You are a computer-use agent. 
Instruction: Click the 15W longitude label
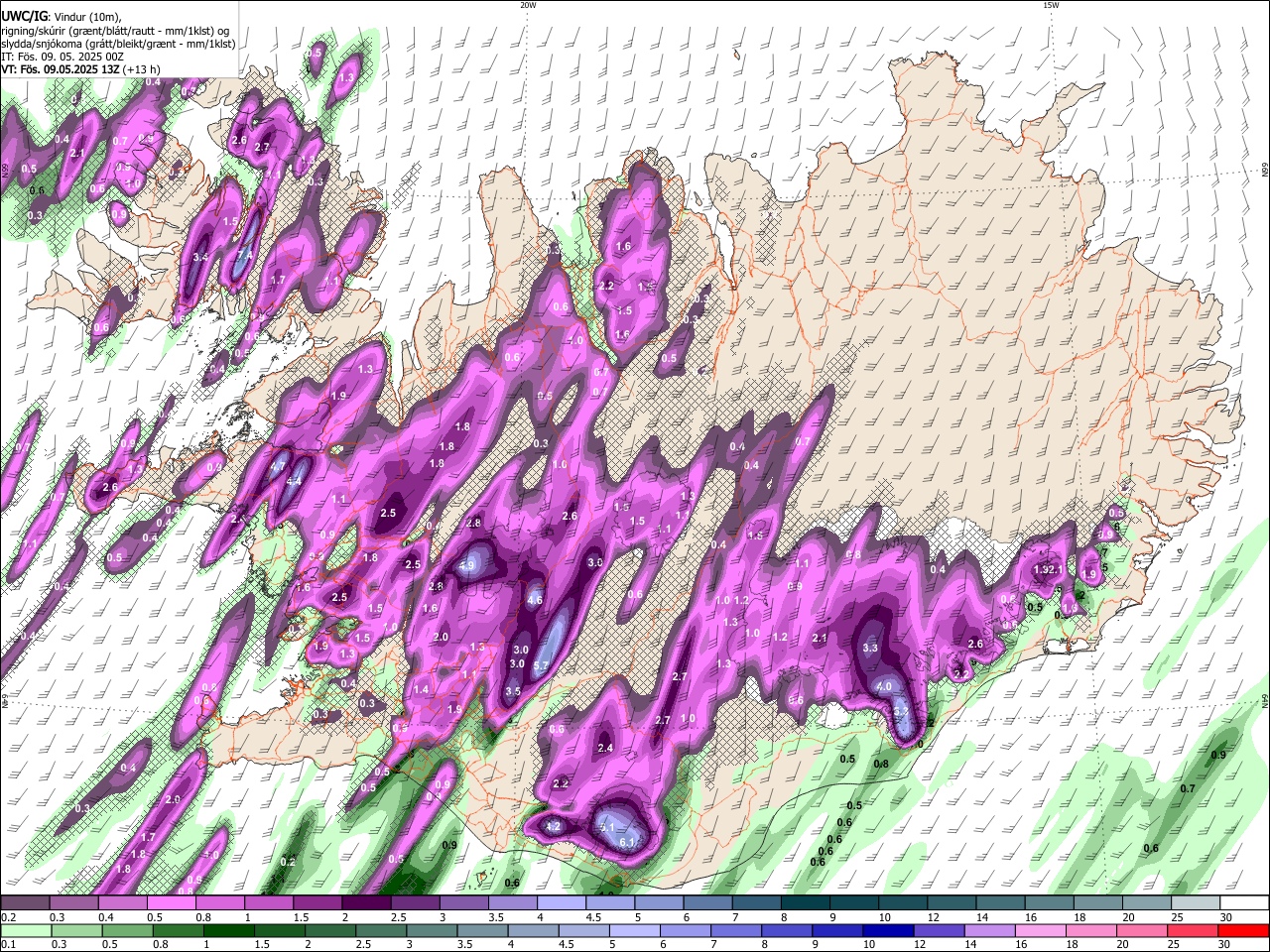pos(1051,5)
